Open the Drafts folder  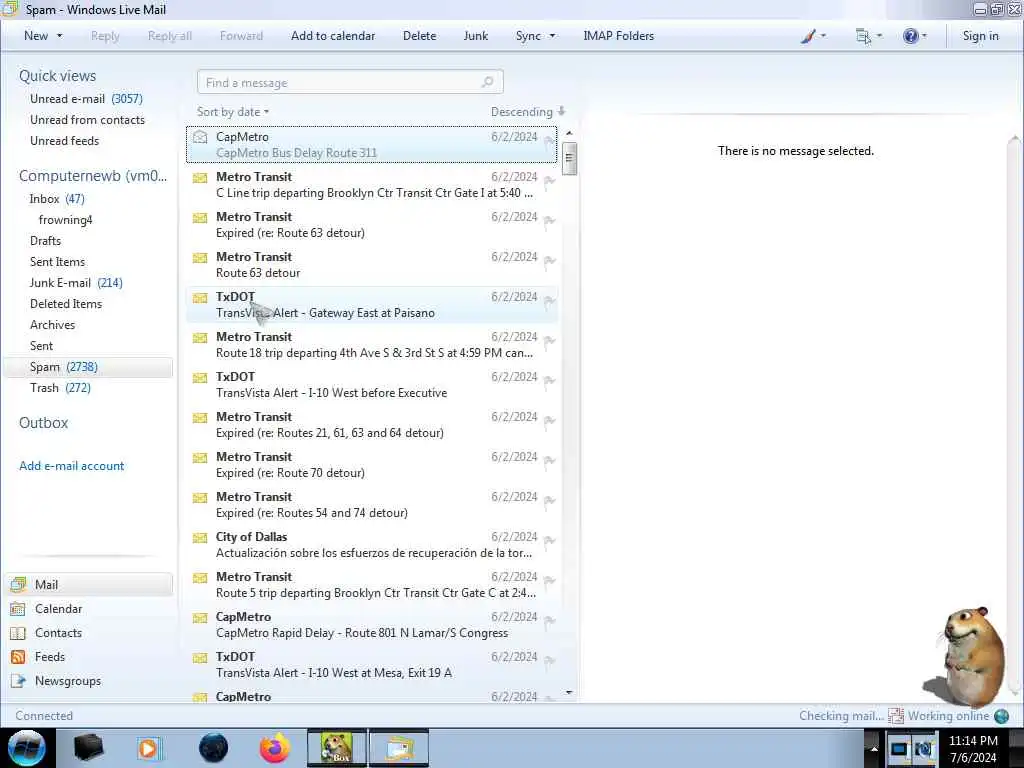point(45,240)
